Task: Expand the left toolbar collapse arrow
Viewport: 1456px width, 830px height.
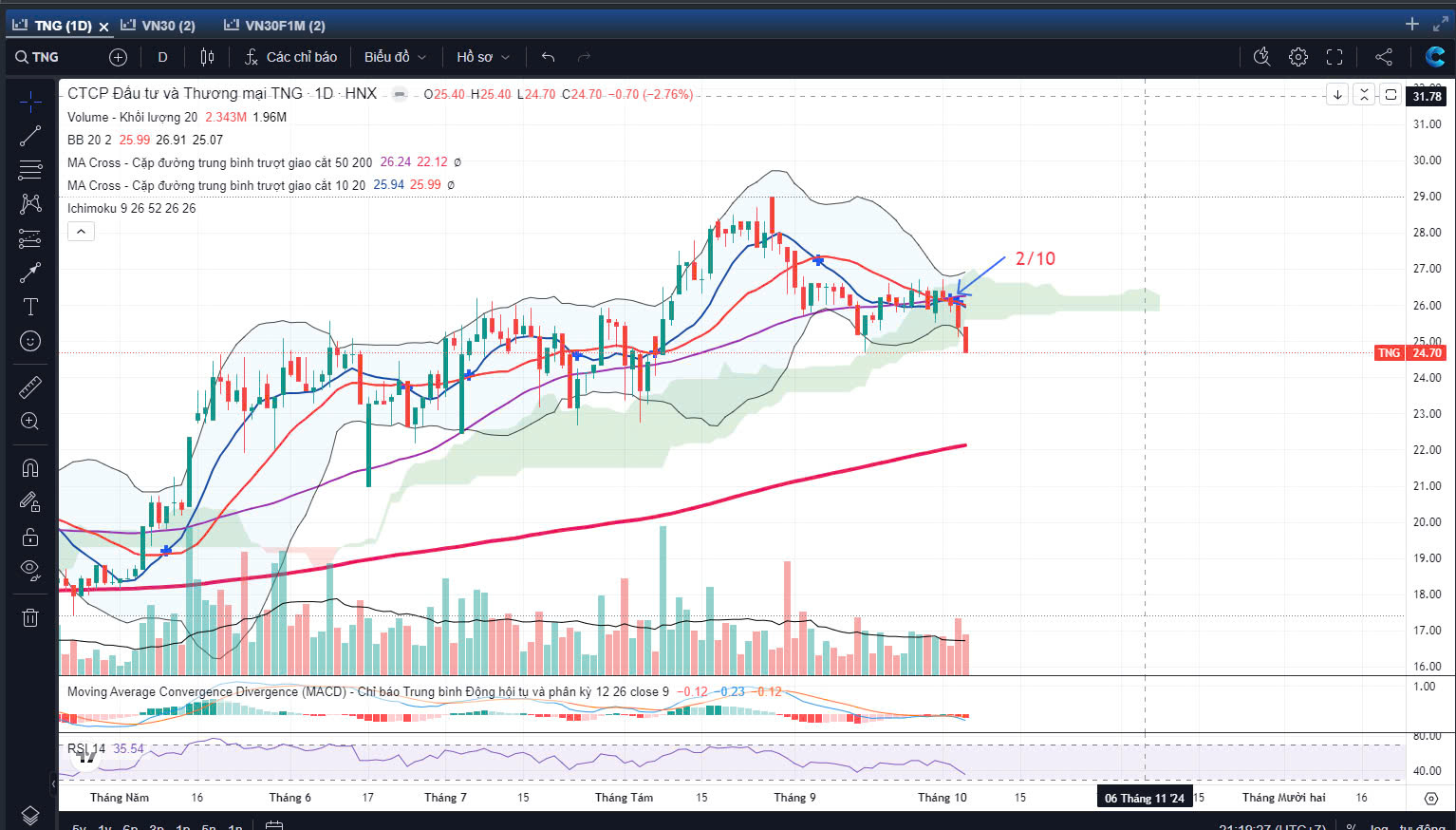Action: 53,784
